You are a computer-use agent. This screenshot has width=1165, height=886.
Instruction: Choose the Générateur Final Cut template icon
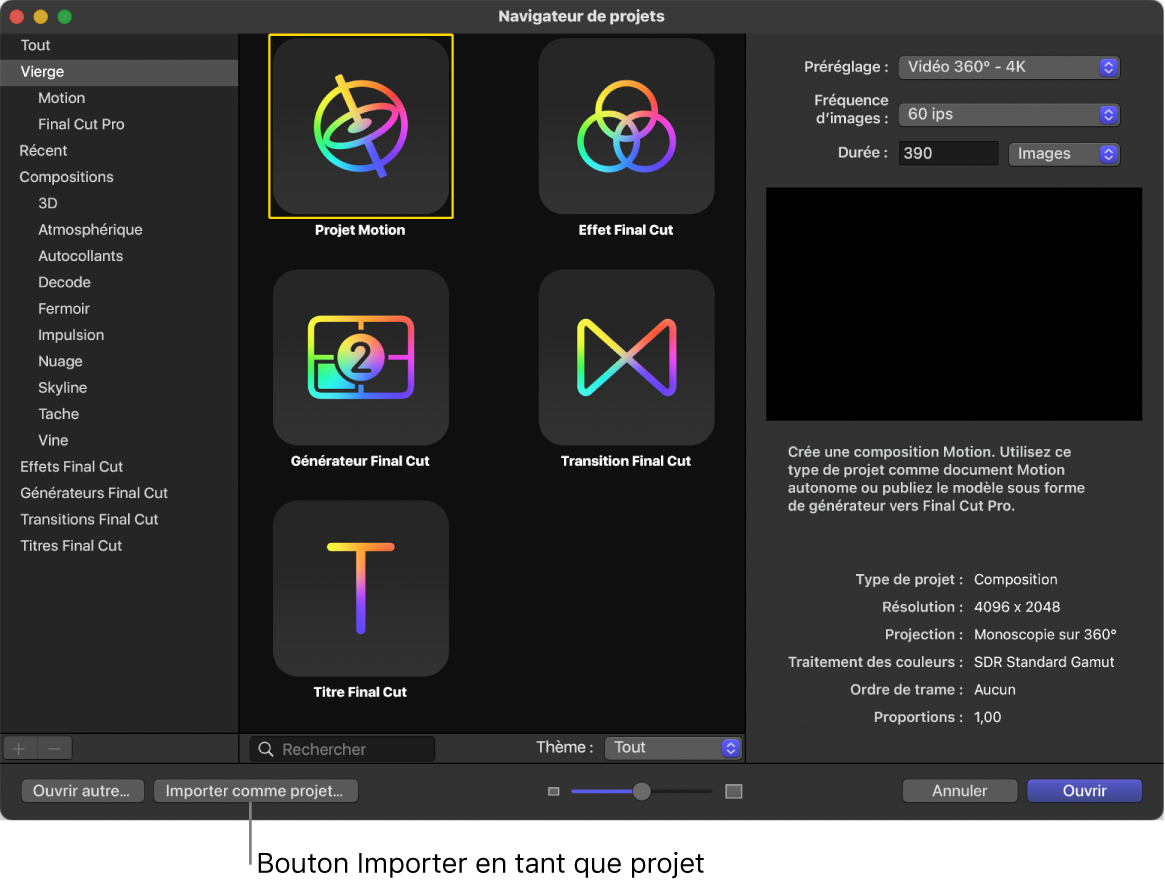pyautogui.click(x=360, y=358)
